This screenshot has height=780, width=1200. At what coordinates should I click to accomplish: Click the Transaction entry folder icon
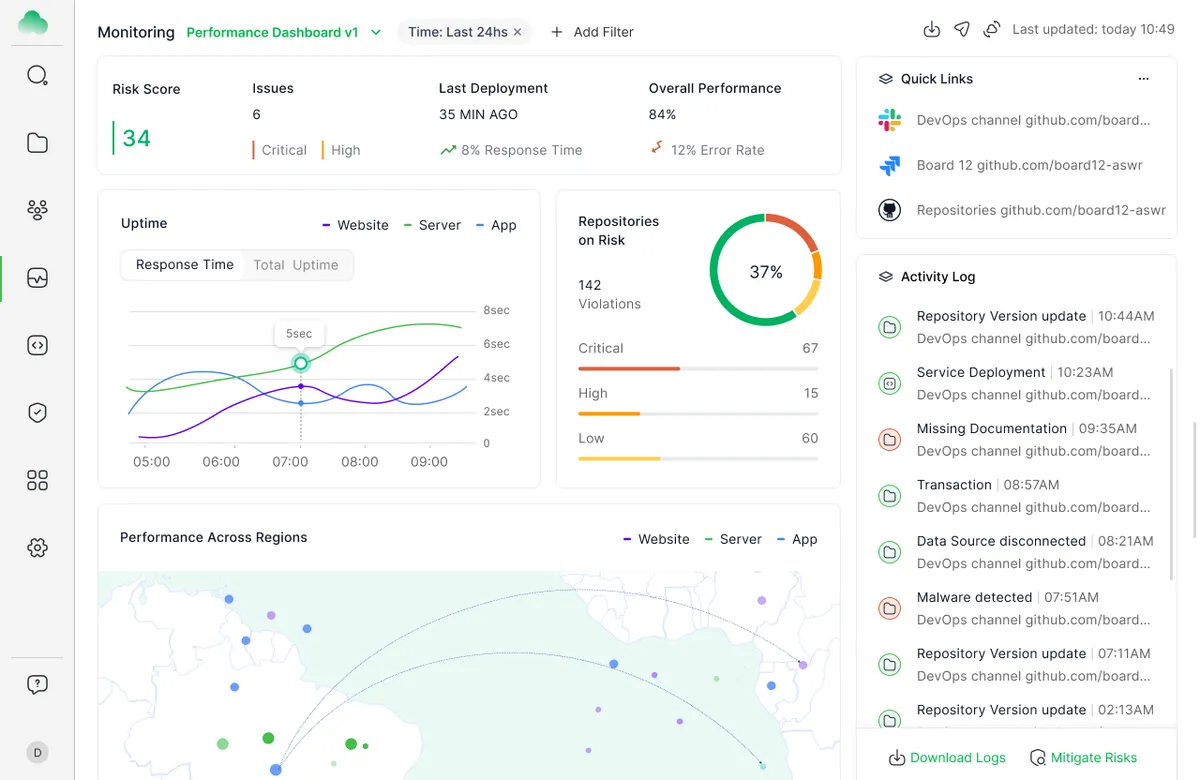(889, 496)
